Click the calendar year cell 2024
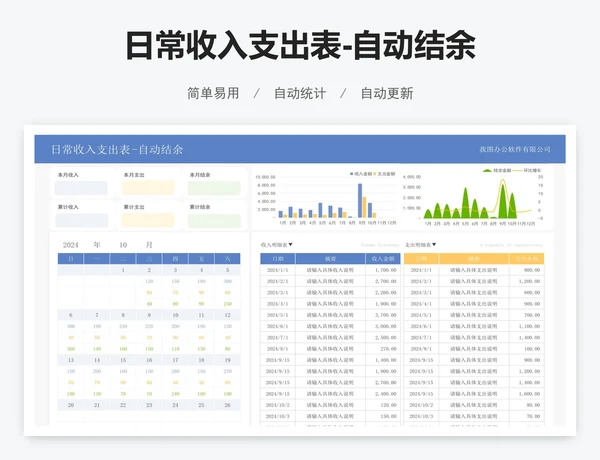The image size is (600, 460). [x=70, y=245]
